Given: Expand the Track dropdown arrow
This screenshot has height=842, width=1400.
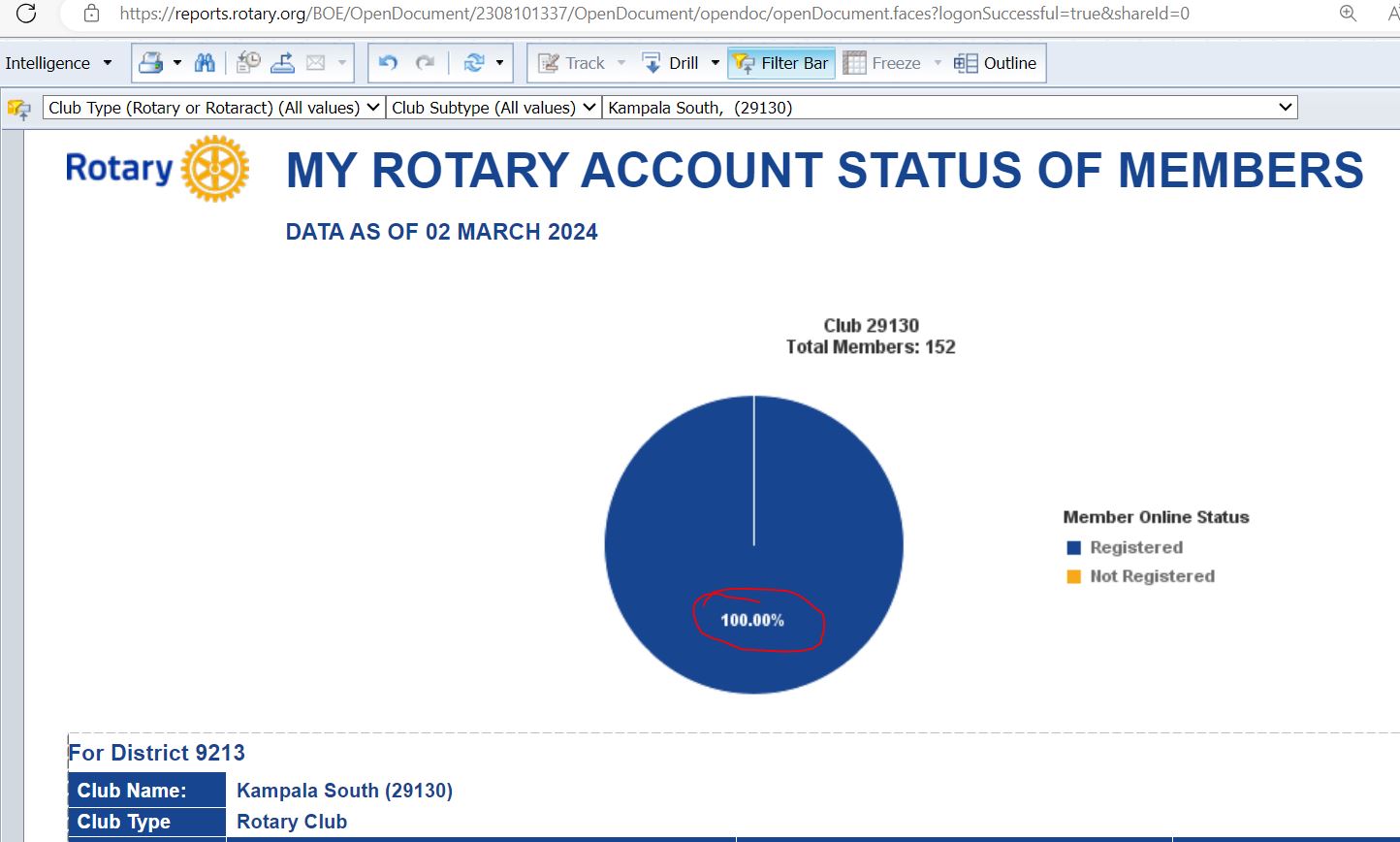Looking at the screenshot, I should point(621,63).
